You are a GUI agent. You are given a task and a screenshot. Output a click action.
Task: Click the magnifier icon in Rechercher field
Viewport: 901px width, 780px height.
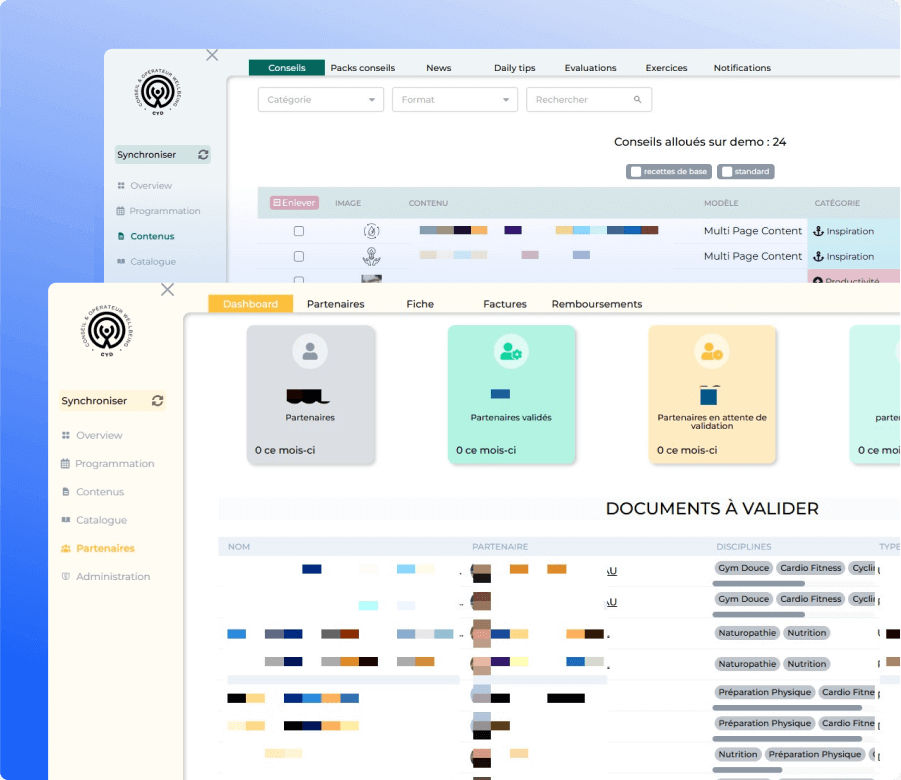[x=638, y=100]
